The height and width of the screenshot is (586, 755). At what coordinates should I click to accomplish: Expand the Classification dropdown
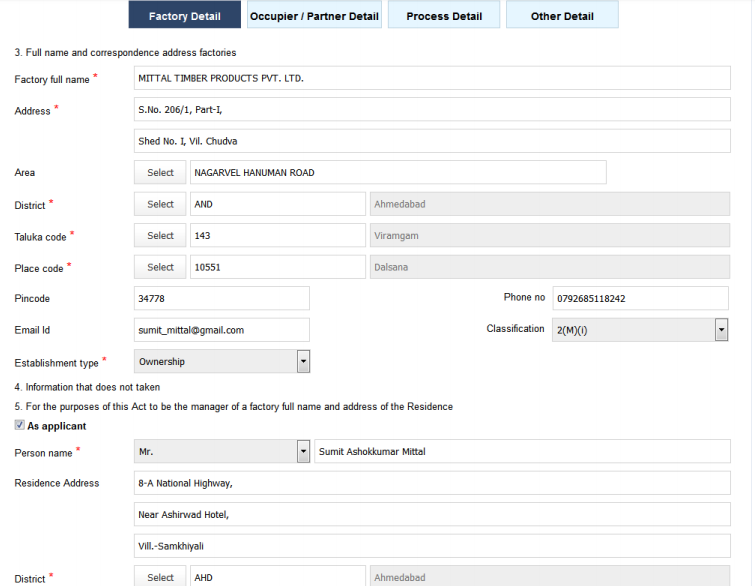click(721, 330)
